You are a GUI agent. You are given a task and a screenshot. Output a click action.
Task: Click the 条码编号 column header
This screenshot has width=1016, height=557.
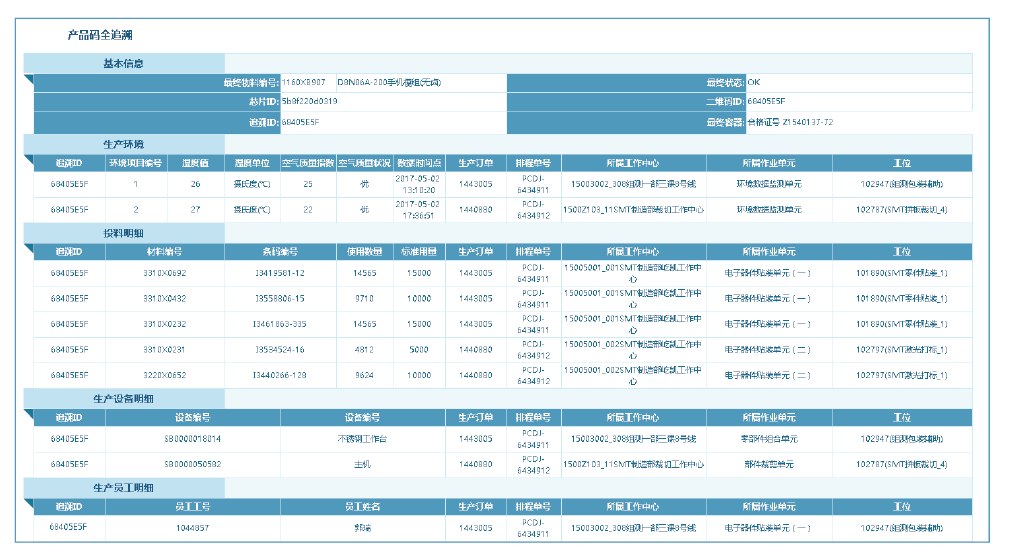[x=280, y=252]
